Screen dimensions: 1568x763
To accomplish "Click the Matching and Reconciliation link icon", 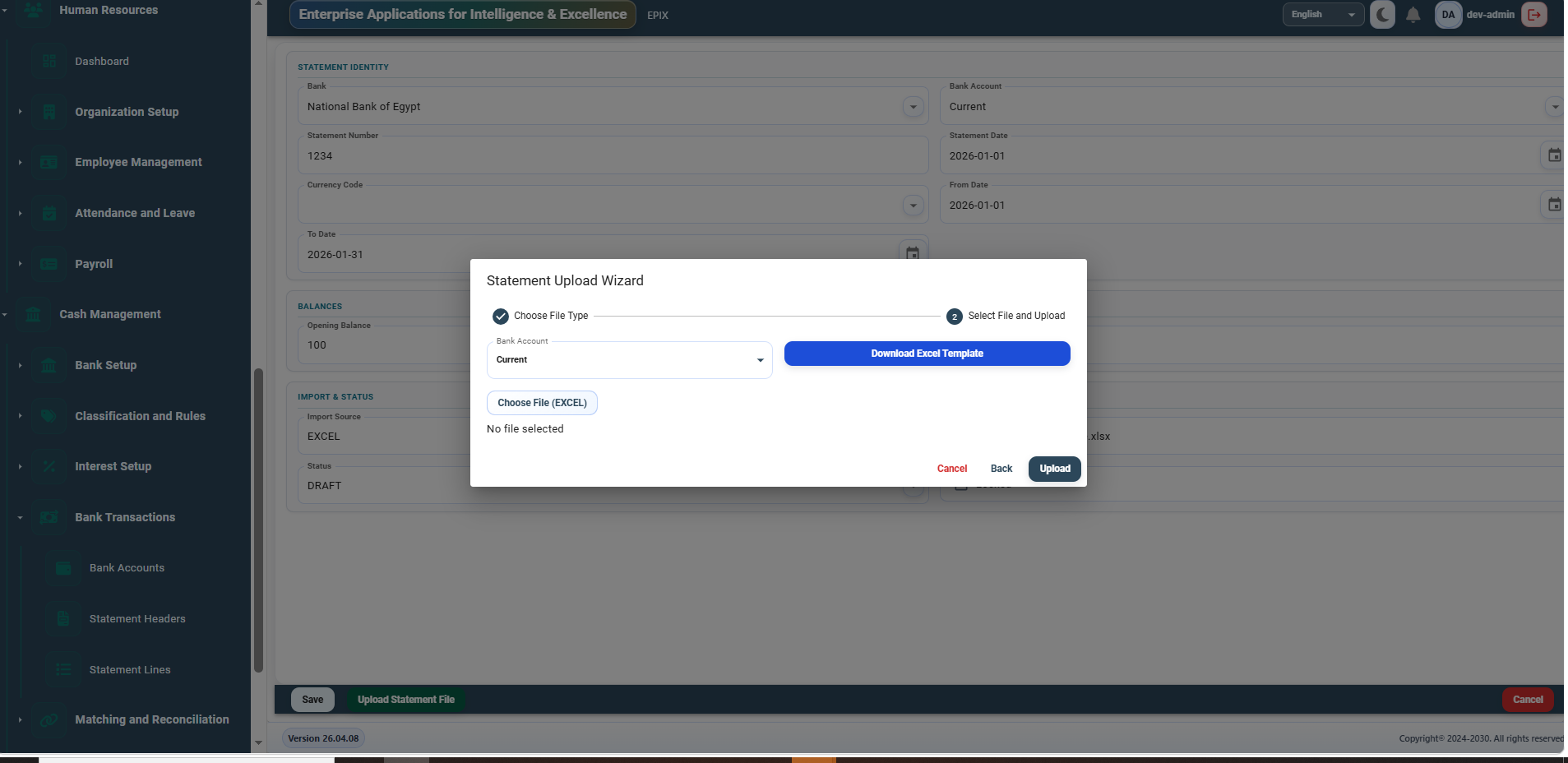I will tap(49, 719).
